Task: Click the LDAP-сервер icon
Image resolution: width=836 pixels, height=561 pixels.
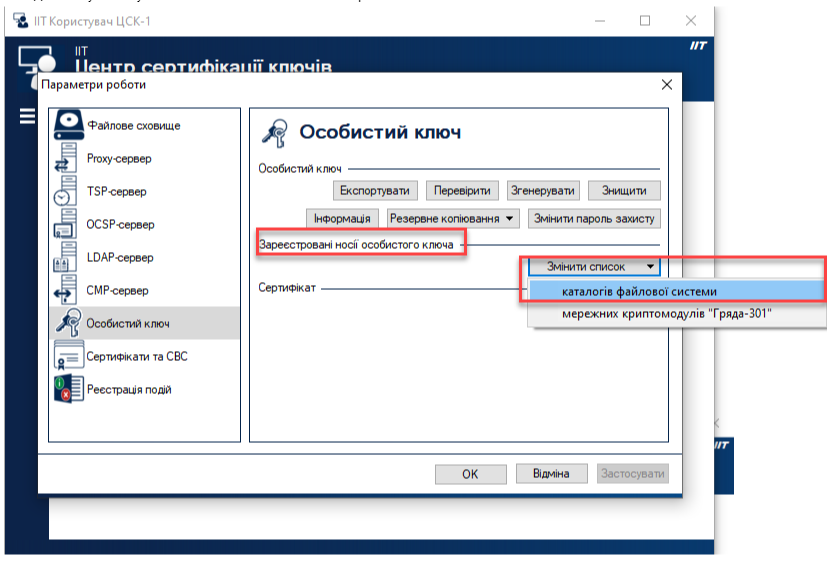Action: click(66, 257)
